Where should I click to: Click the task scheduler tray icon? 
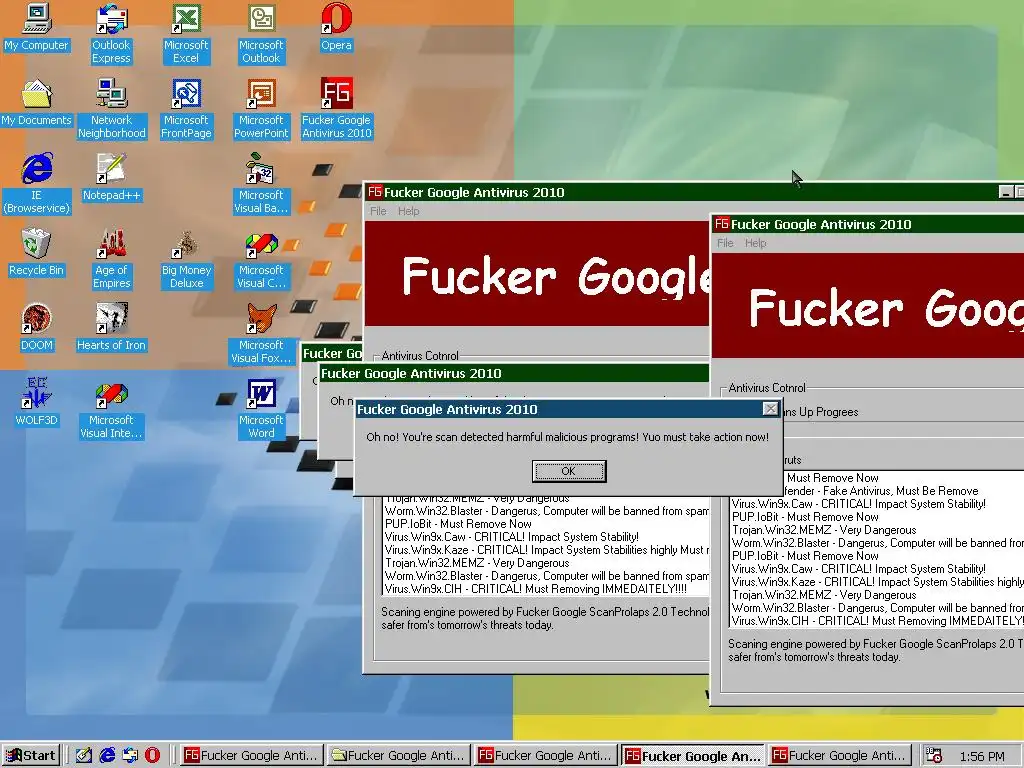click(x=935, y=756)
